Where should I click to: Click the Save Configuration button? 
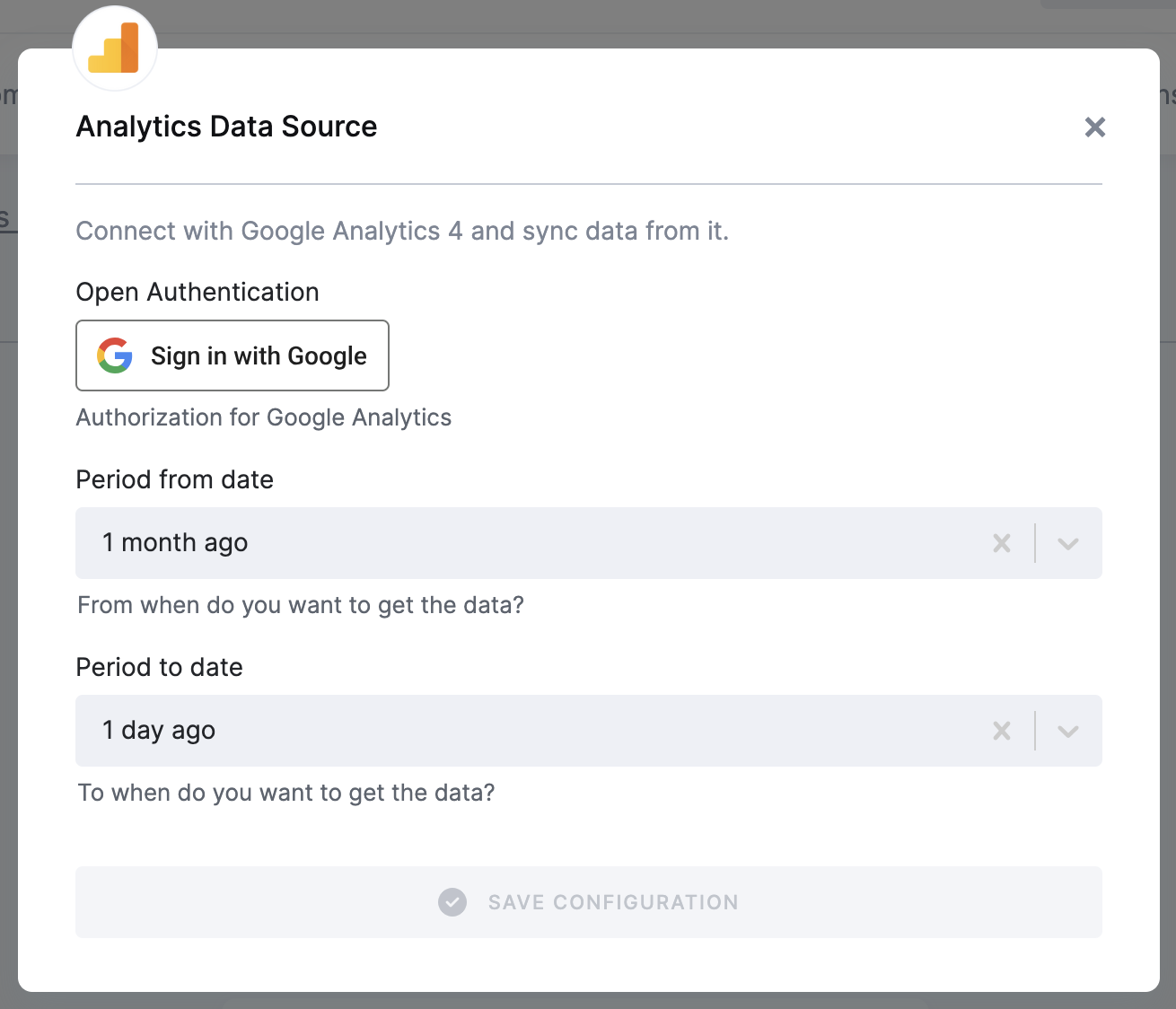[x=588, y=902]
